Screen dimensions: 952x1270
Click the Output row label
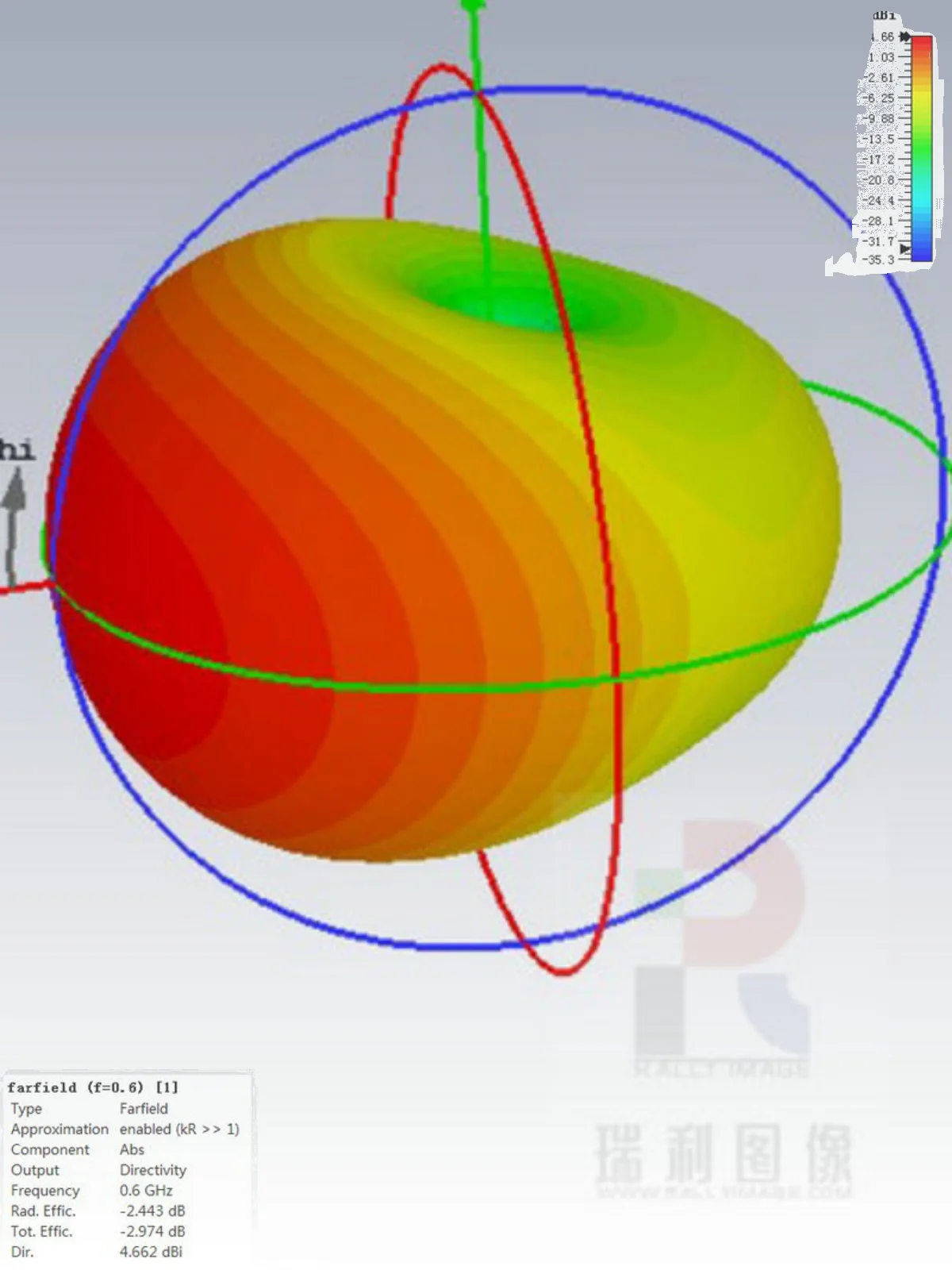35,1171
